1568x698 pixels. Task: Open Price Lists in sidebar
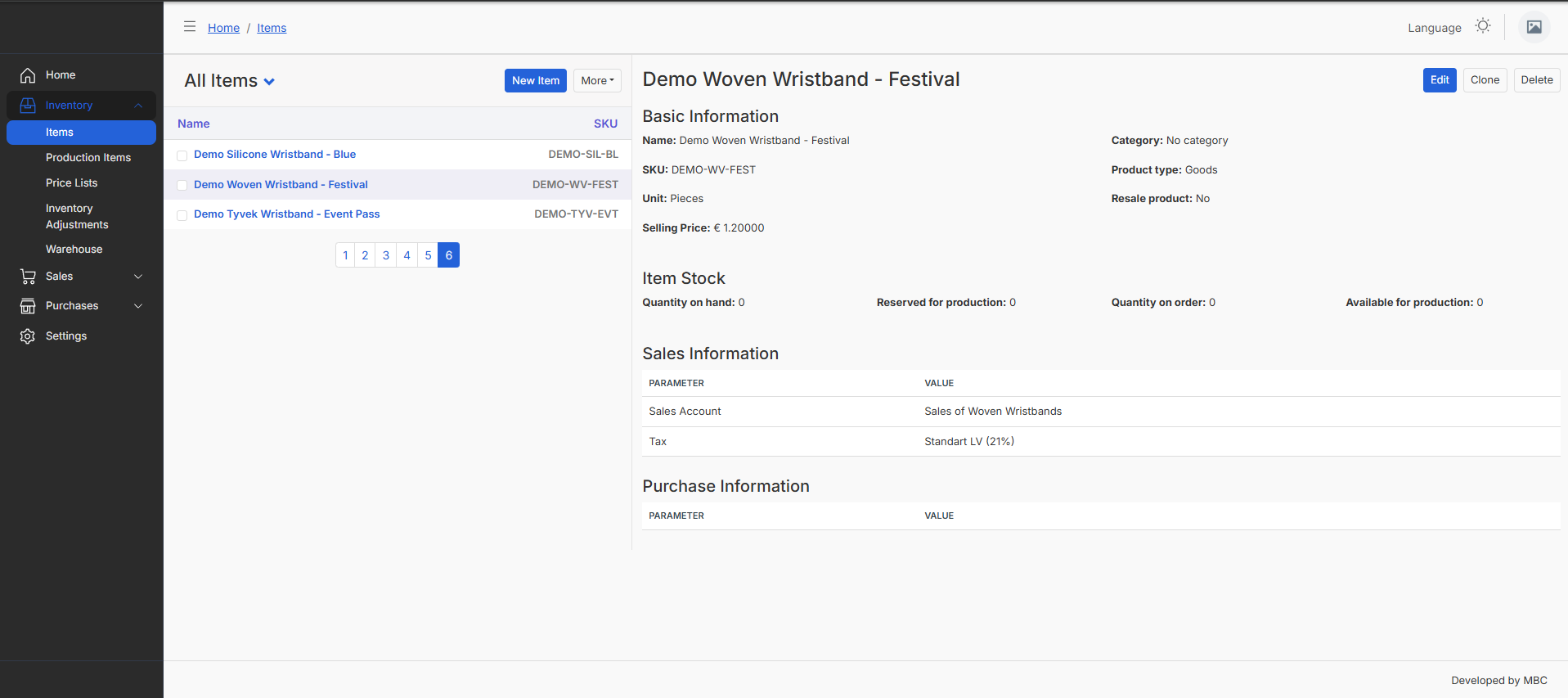tap(71, 183)
